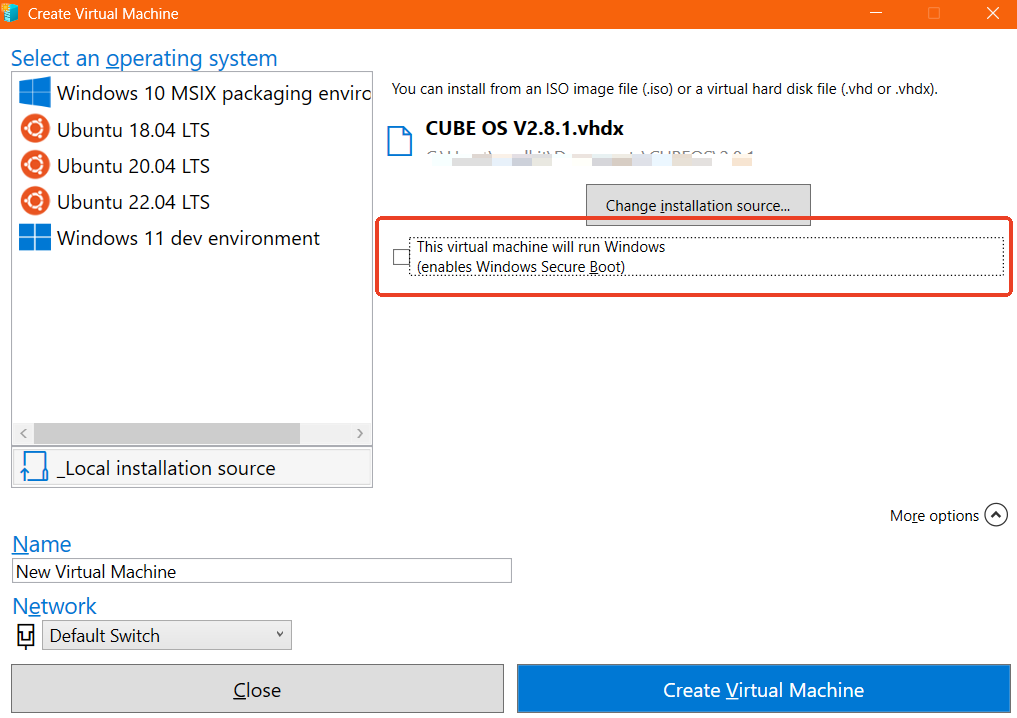Click the Windows 11 dev environment logo
Image resolution: width=1017 pixels, height=718 pixels.
click(35, 238)
